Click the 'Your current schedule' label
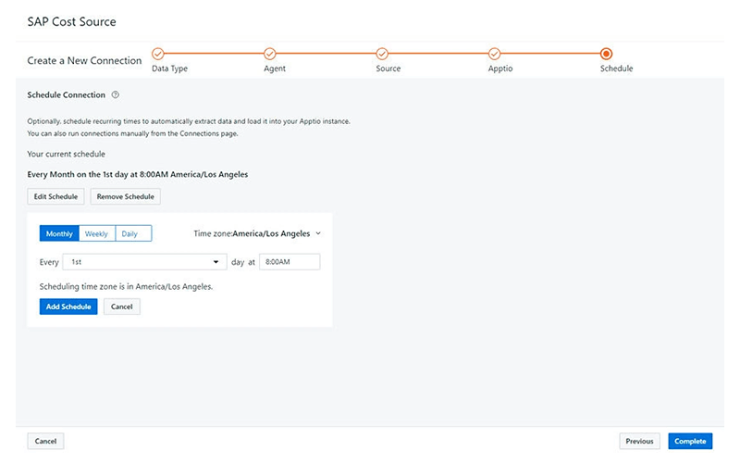 point(66,154)
